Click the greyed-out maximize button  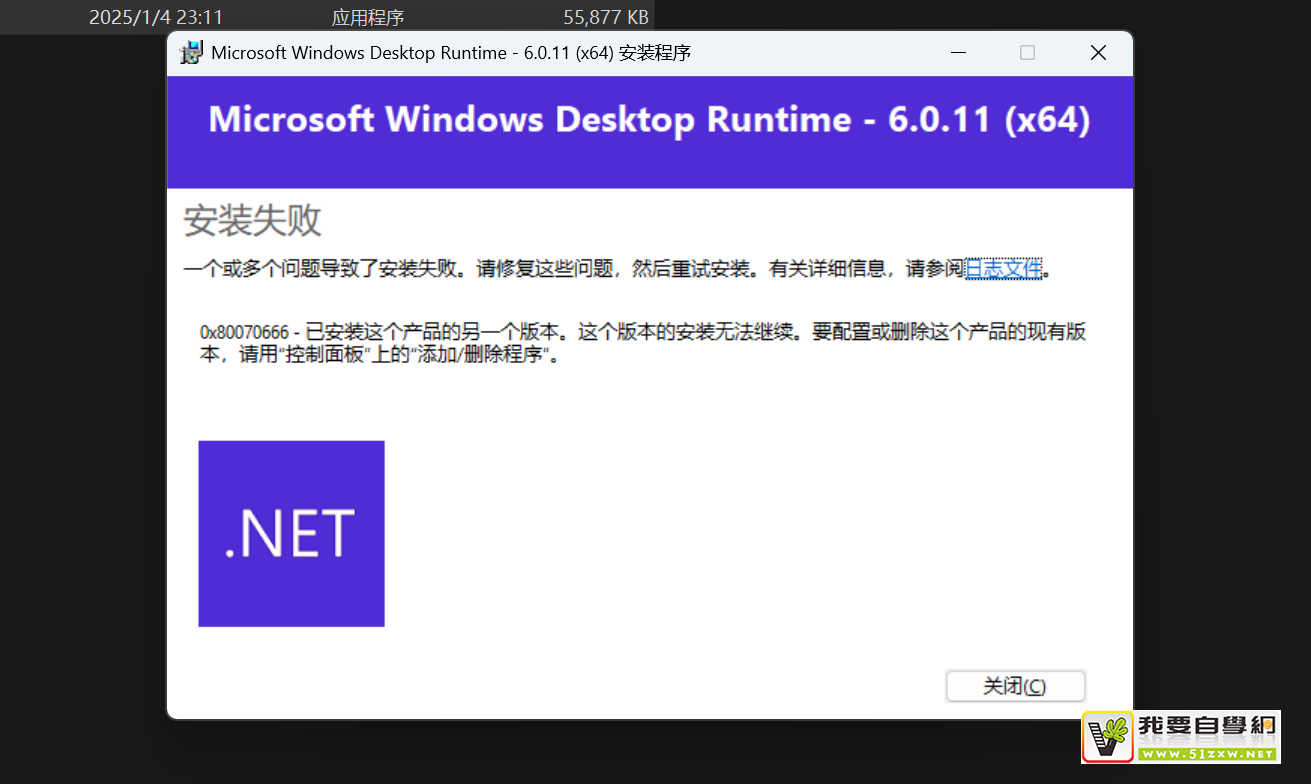point(1027,53)
